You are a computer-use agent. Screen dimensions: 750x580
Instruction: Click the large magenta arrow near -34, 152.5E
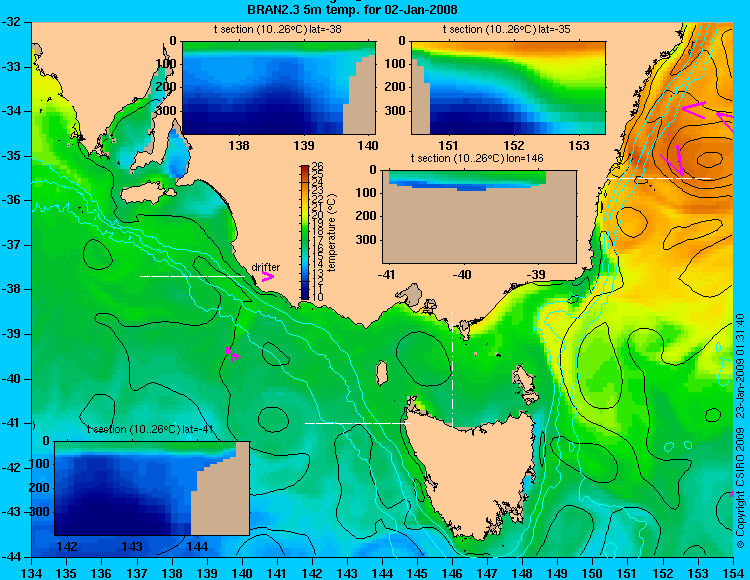[x=694, y=109]
